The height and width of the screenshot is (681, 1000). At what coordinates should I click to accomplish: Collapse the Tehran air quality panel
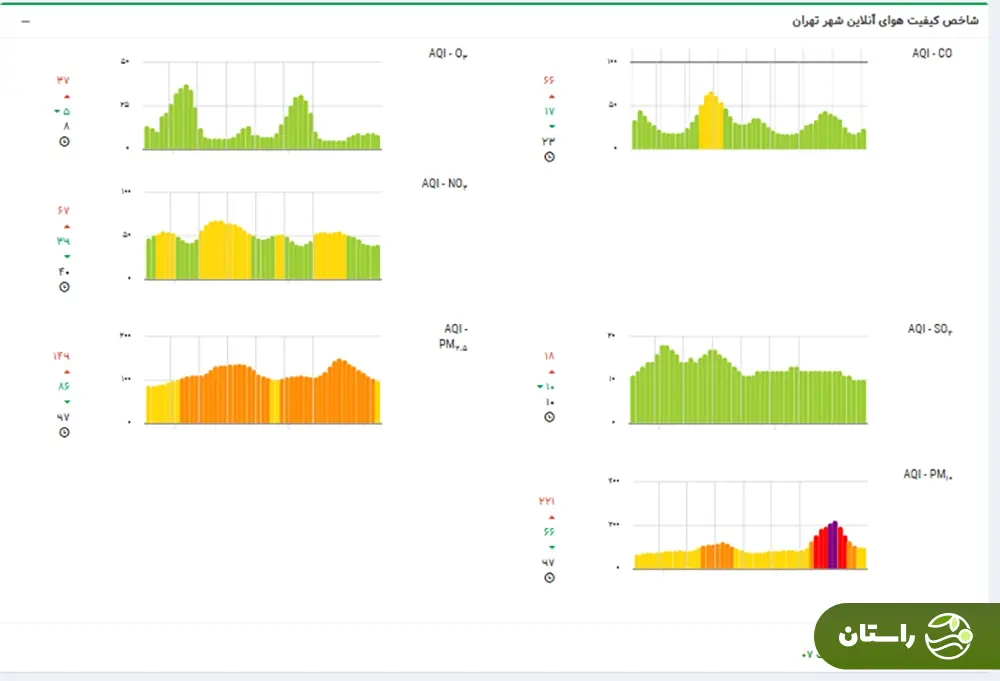(24, 21)
